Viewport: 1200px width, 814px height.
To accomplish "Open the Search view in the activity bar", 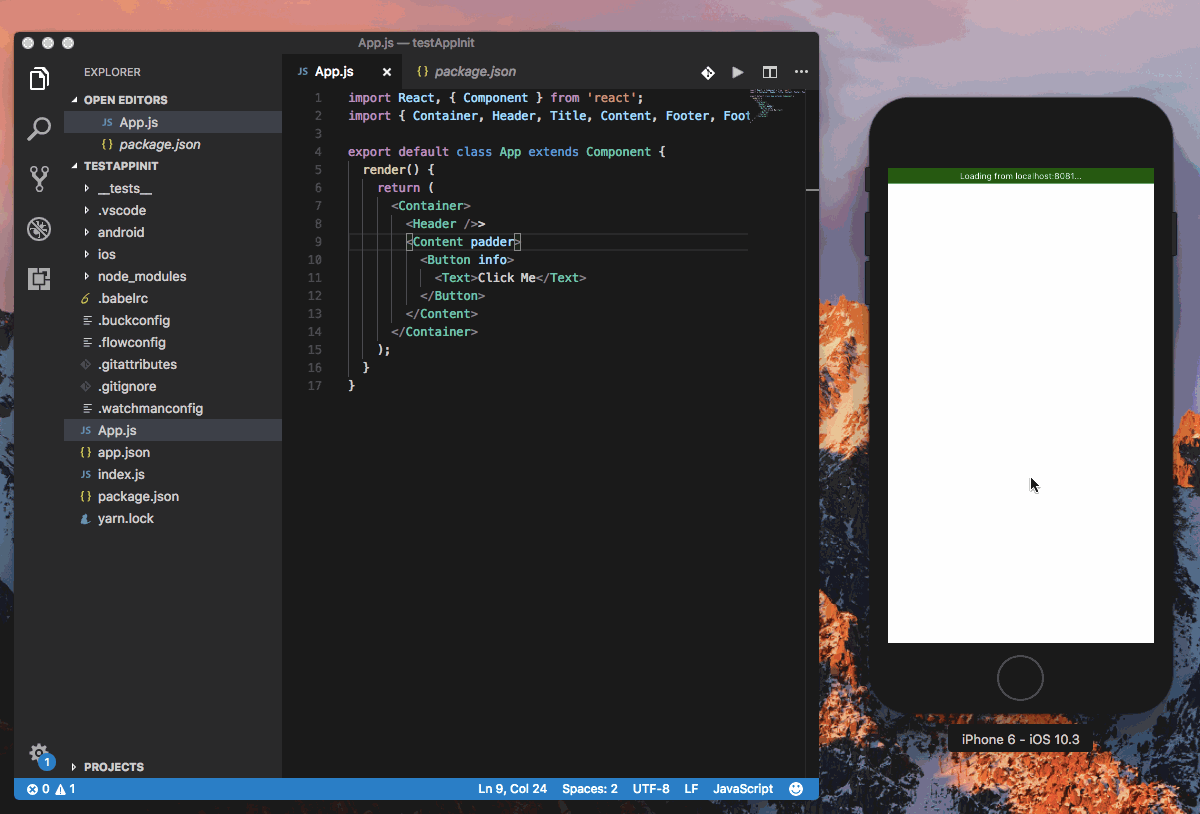I will (x=39, y=129).
